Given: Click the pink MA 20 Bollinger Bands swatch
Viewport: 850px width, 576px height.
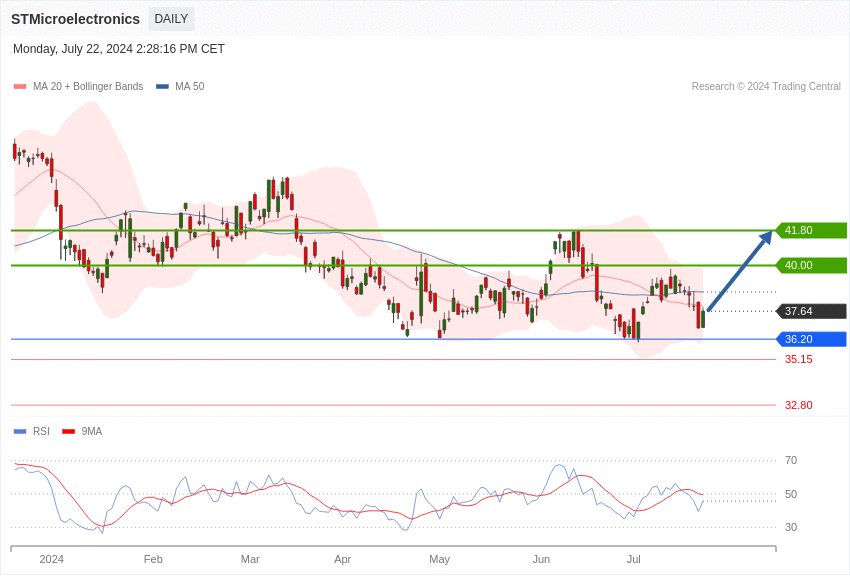Looking at the screenshot, I should tap(20, 87).
